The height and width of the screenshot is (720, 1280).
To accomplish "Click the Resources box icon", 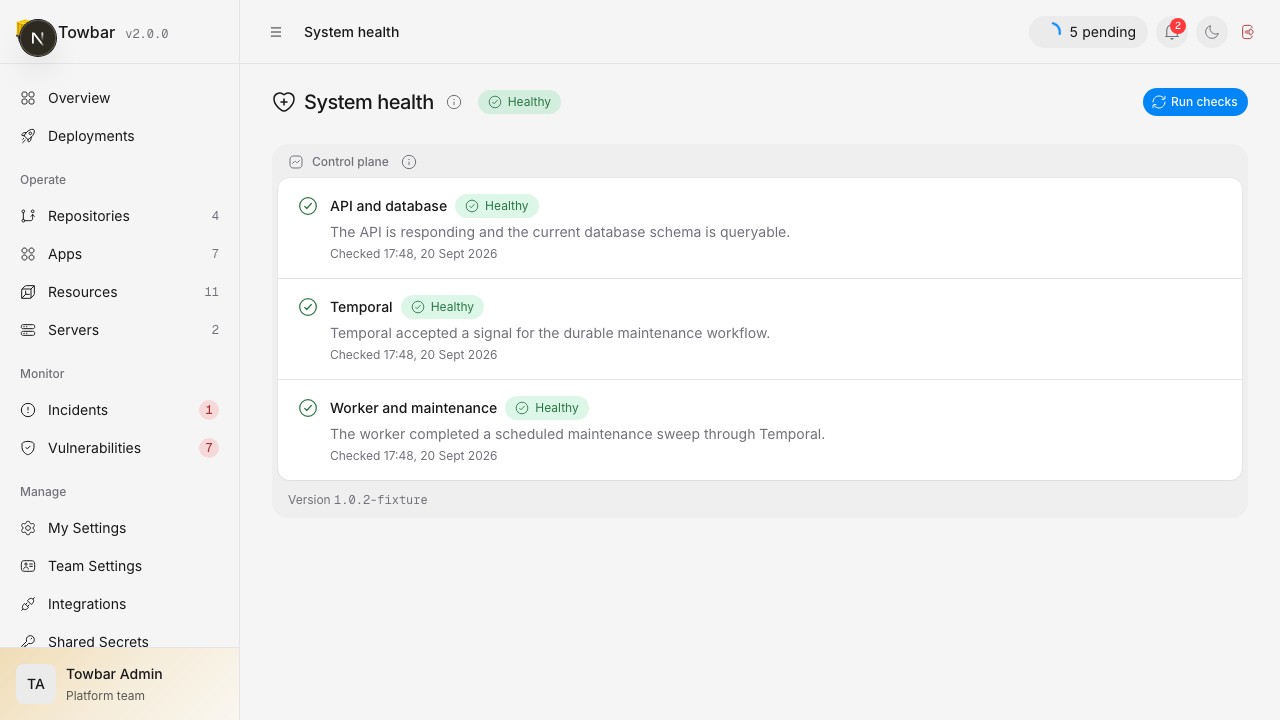I will tap(28, 292).
